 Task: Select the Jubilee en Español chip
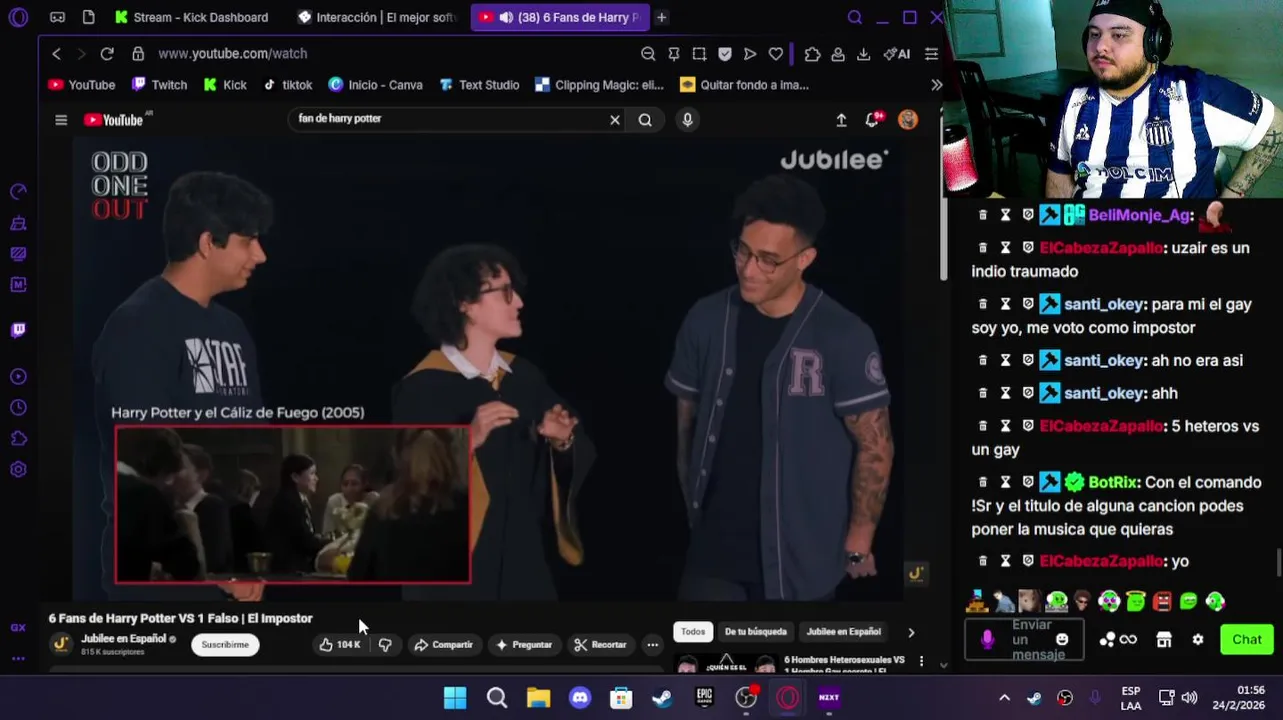tap(843, 632)
